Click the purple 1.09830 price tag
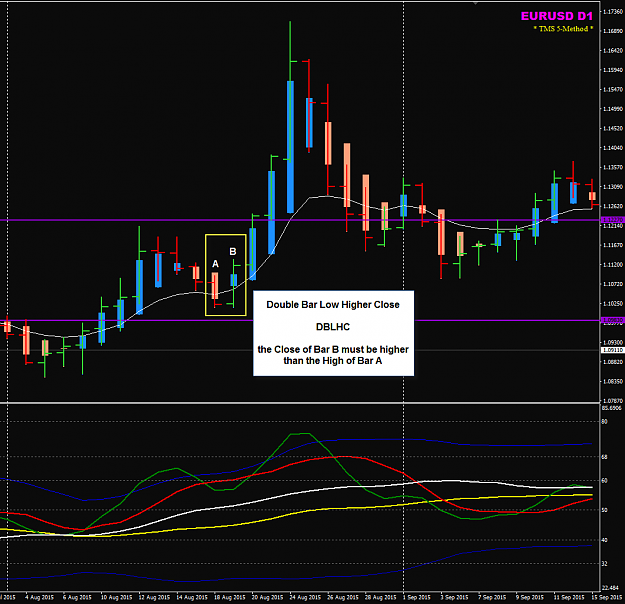The image size is (625, 604). [612, 320]
